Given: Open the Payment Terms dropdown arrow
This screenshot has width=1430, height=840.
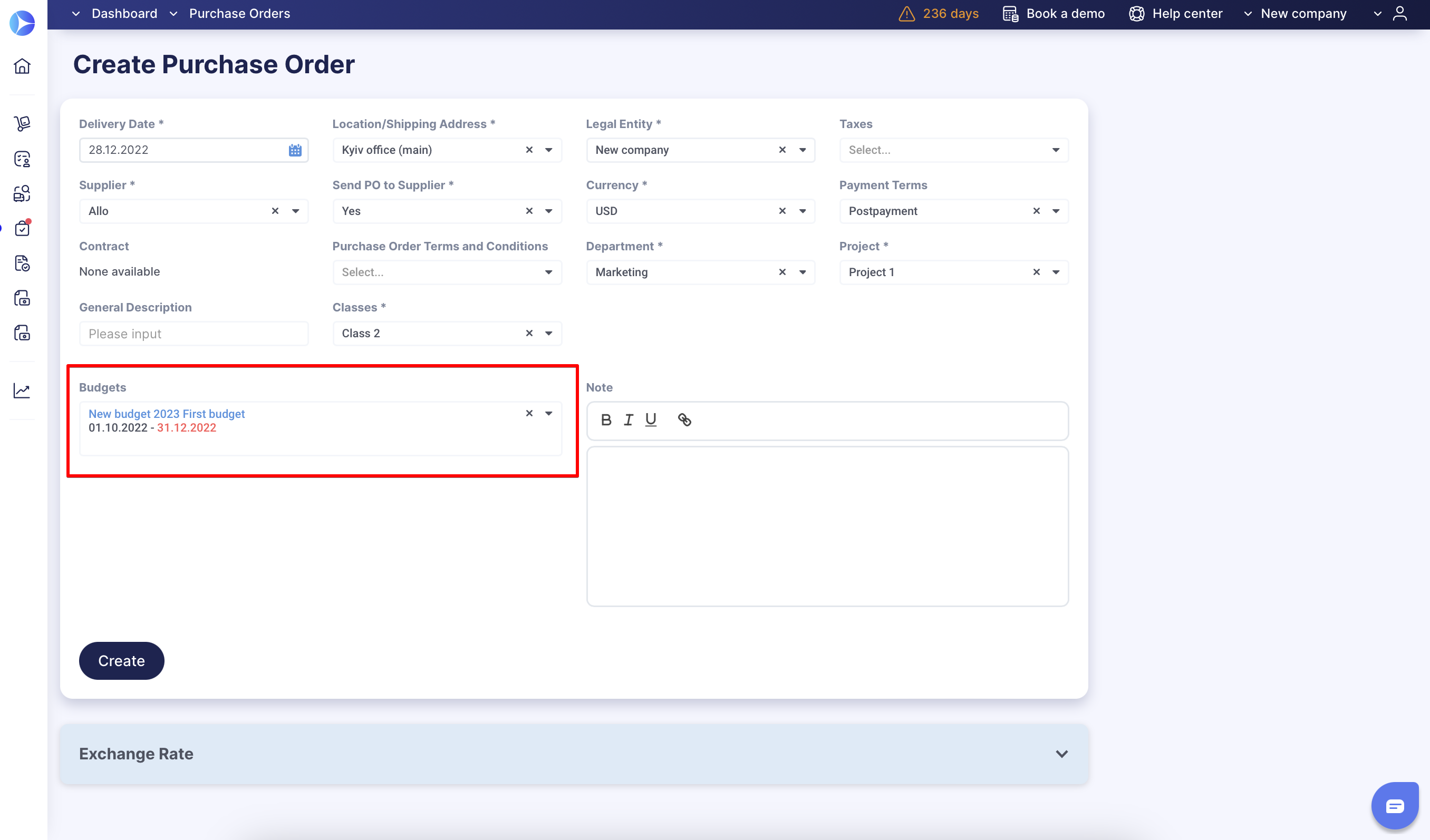Looking at the screenshot, I should 1056,211.
